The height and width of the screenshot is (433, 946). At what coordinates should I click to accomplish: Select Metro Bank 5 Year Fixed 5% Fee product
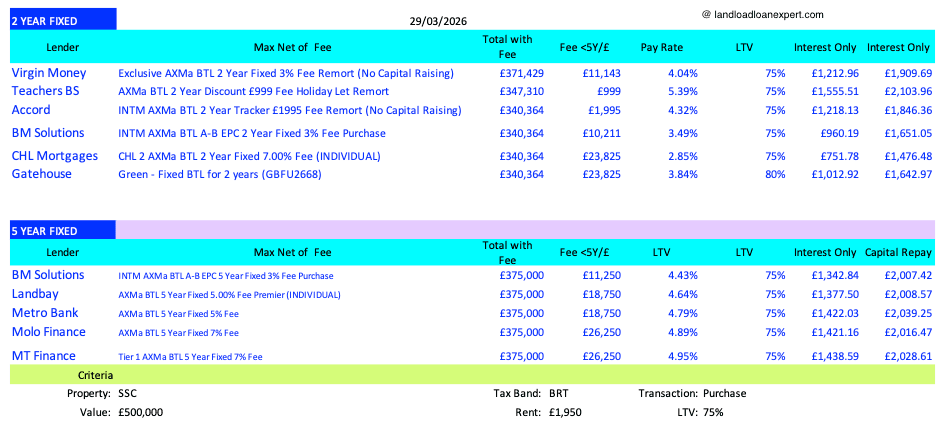[178, 314]
